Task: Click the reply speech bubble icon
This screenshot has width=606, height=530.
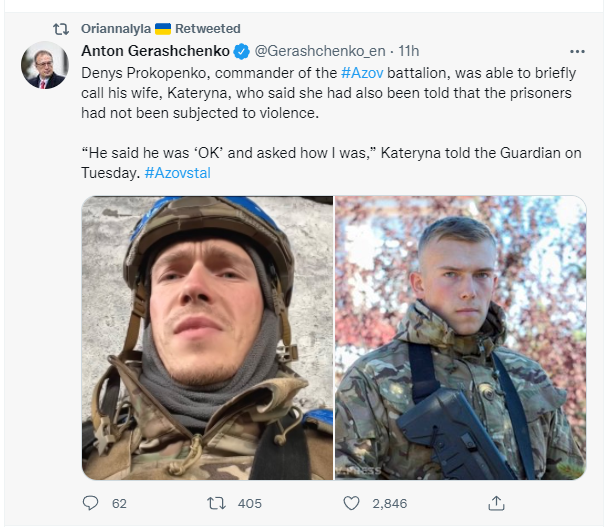Action: click(90, 503)
